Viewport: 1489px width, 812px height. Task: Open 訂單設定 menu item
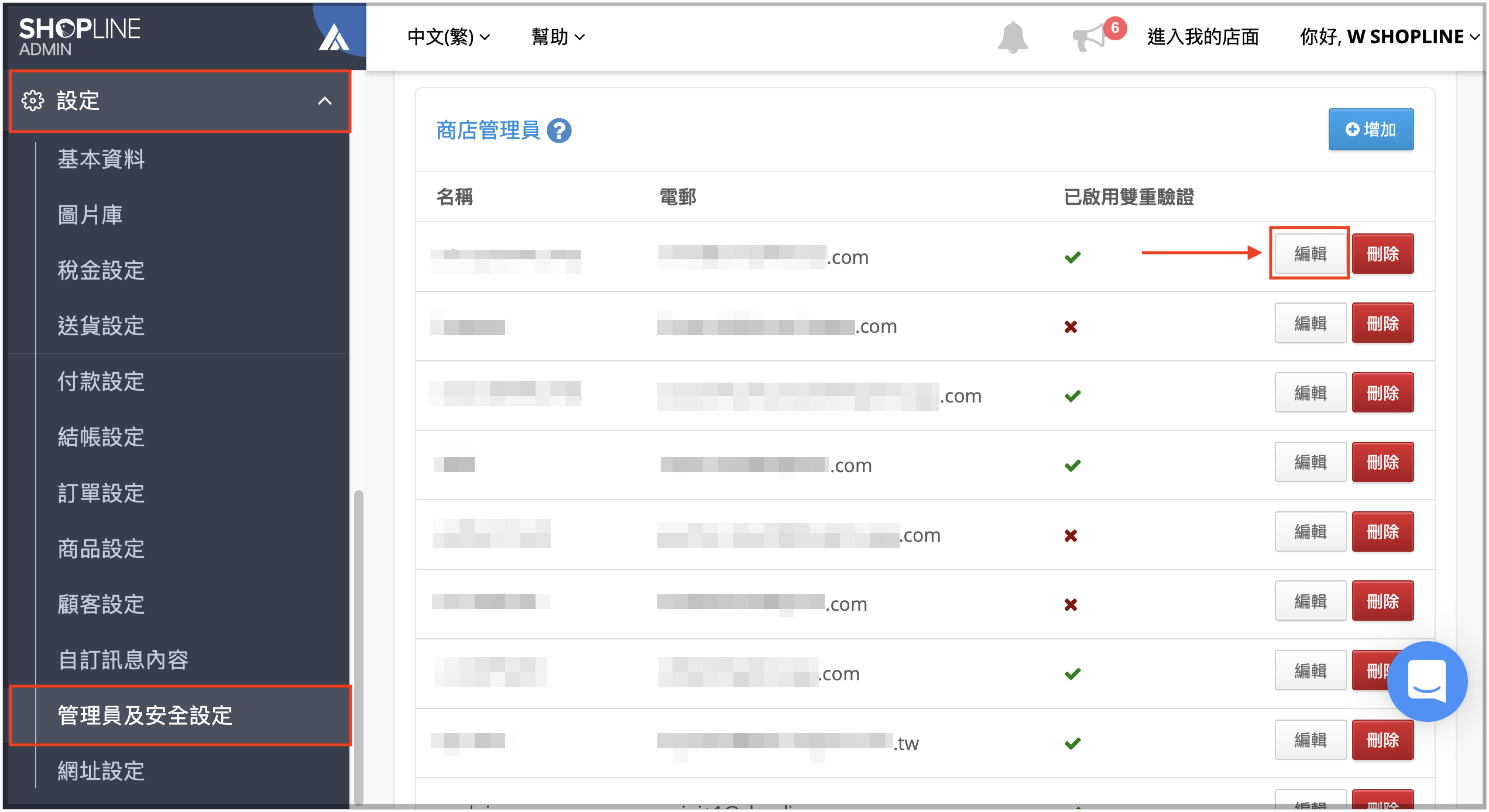click(x=101, y=493)
